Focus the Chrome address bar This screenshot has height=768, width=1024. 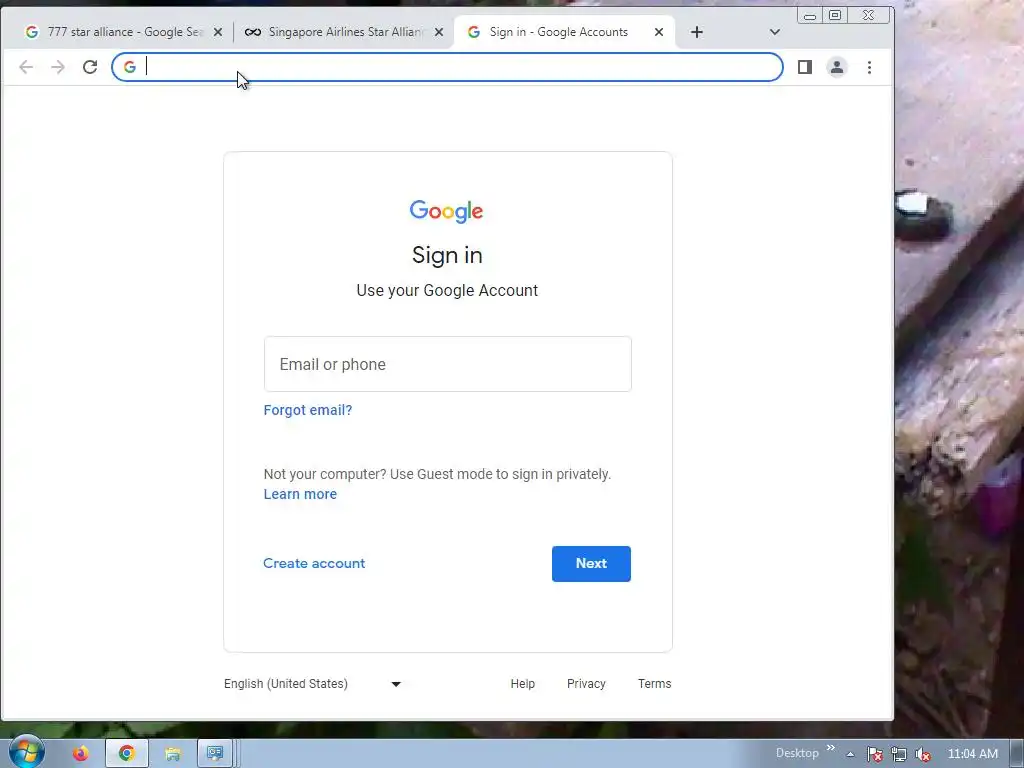tap(447, 67)
